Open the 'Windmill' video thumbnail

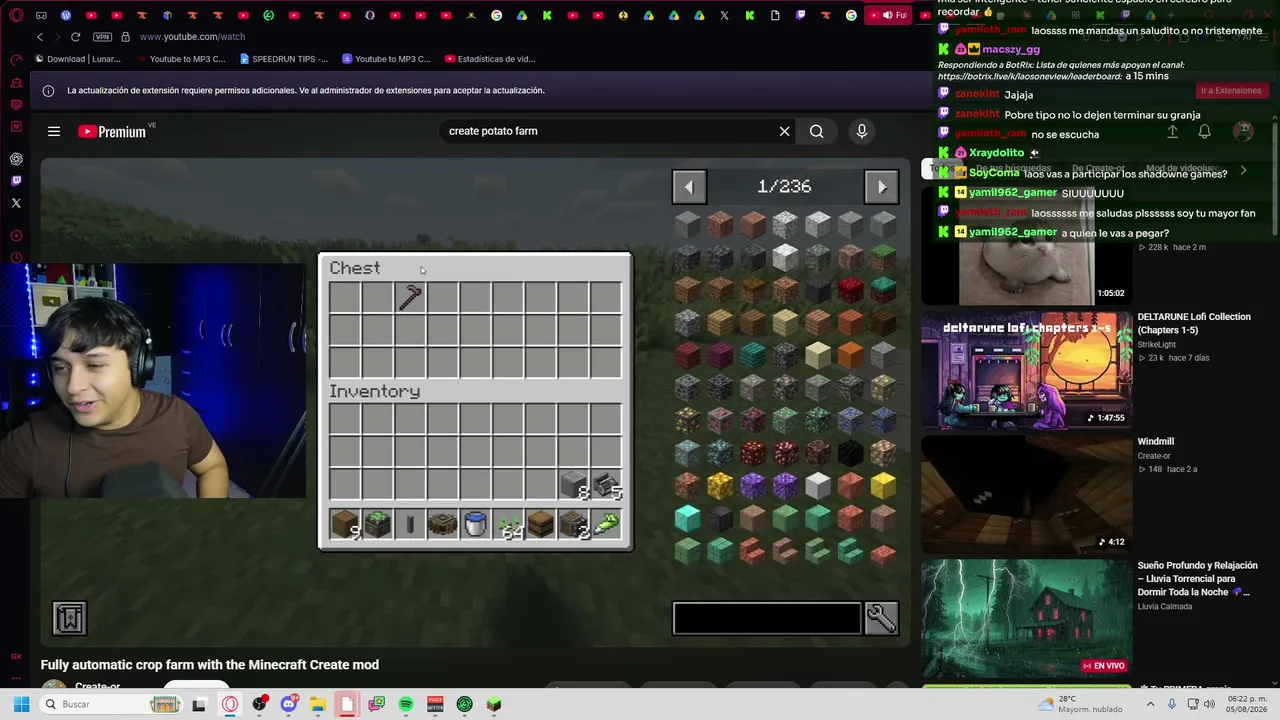point(1027,494)
